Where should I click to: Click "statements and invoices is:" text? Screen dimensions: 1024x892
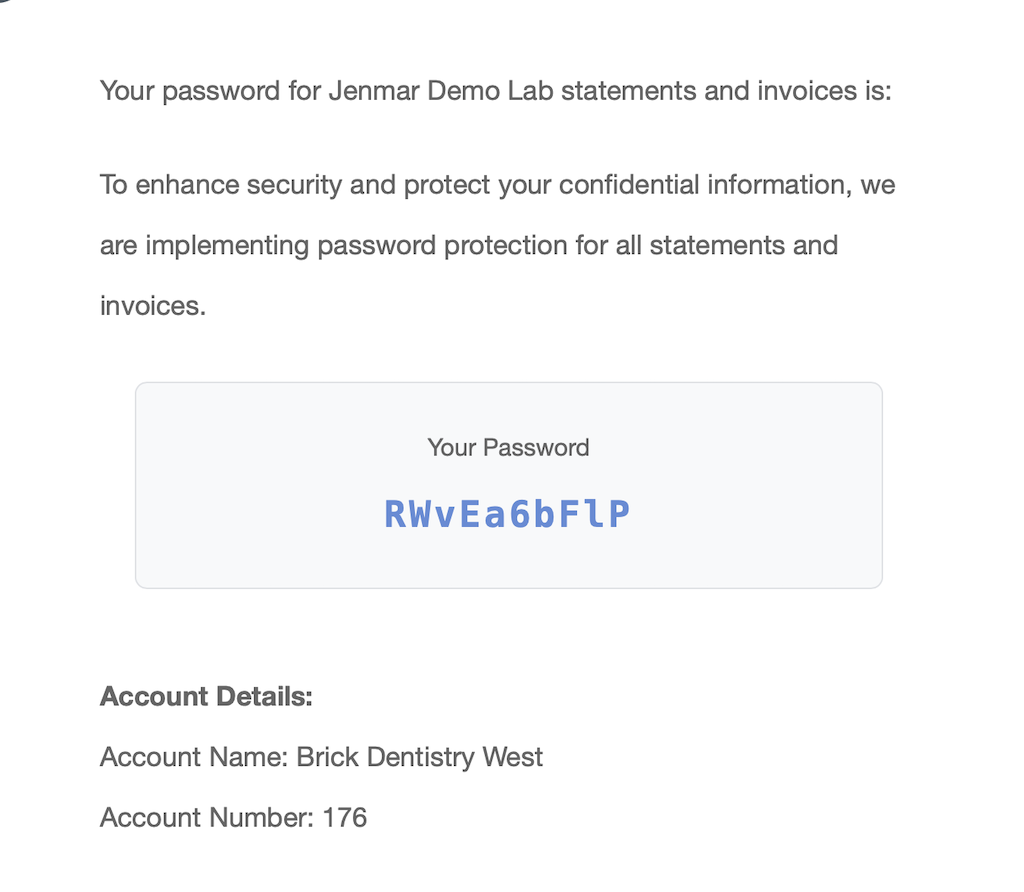coord(726,91)
